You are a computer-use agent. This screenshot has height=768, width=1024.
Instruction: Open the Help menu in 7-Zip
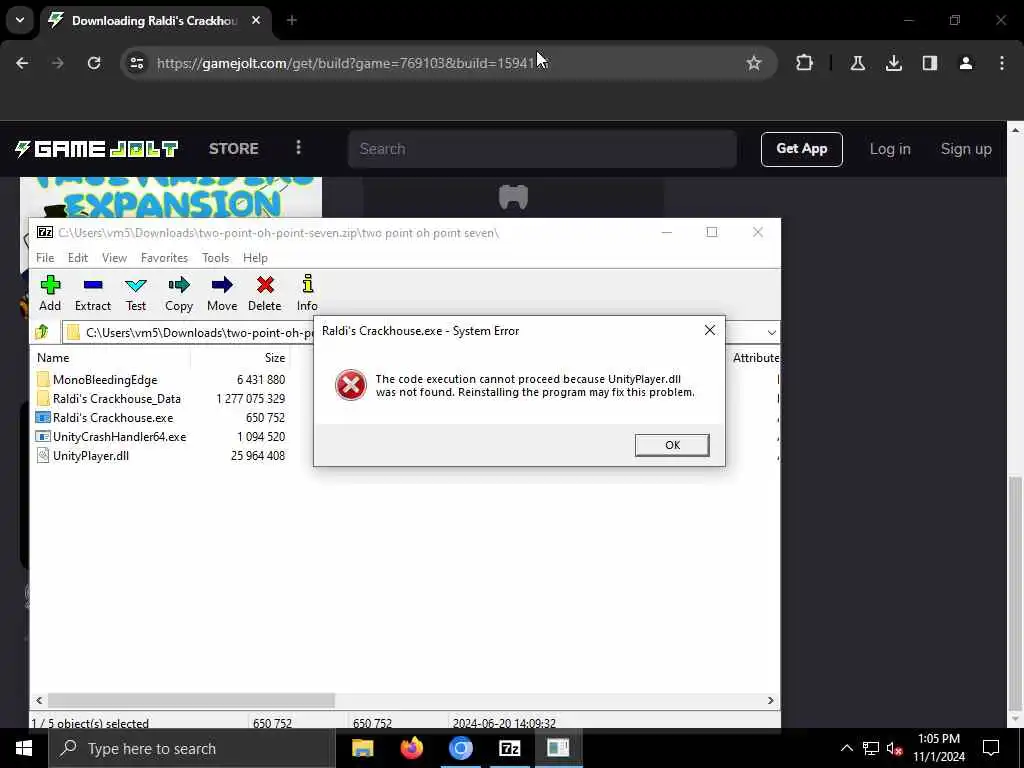point(255,257)
